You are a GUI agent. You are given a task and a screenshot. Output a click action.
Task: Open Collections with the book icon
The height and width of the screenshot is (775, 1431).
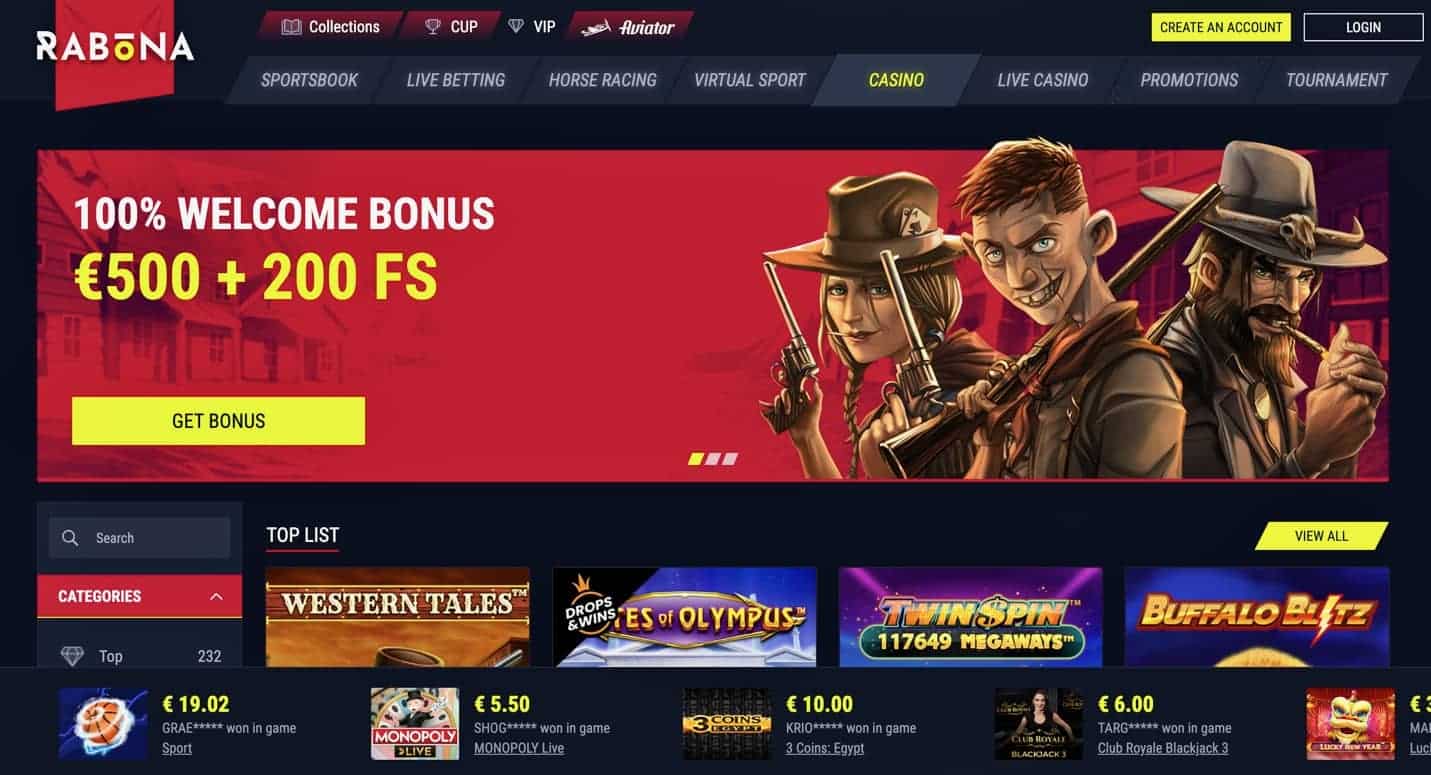coord(331,27)
